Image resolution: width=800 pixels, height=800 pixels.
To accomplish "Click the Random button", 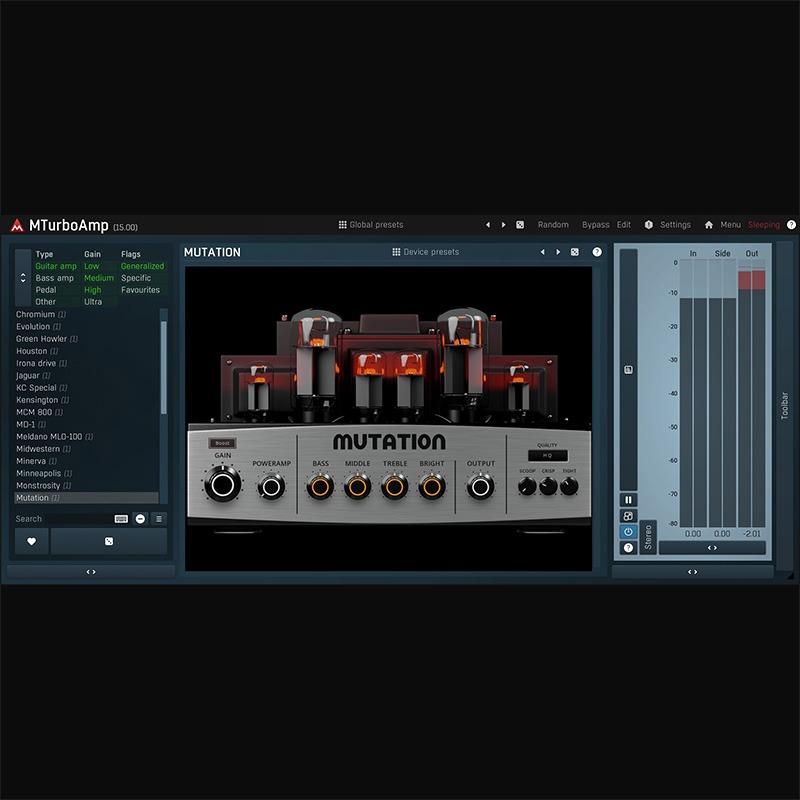I will point(553,224).
